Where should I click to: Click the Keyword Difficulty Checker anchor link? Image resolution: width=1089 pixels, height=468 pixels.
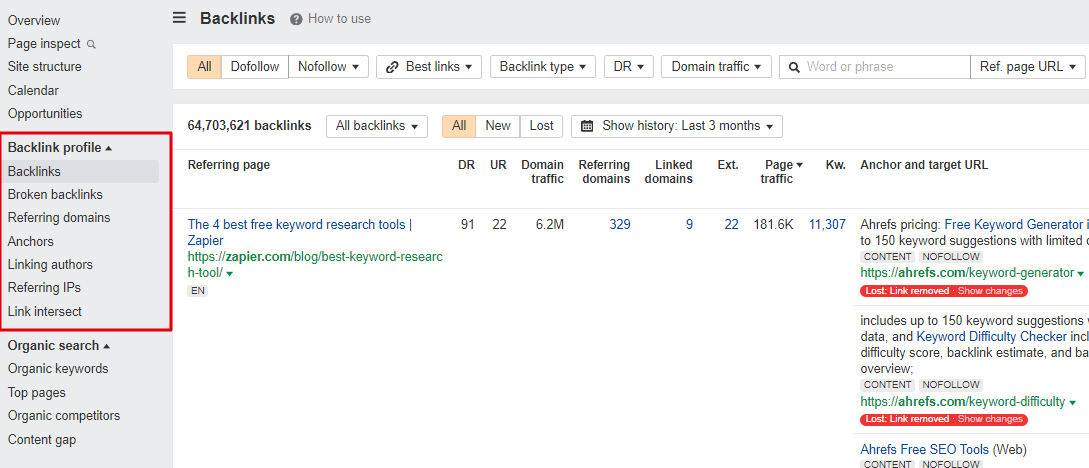992,337
